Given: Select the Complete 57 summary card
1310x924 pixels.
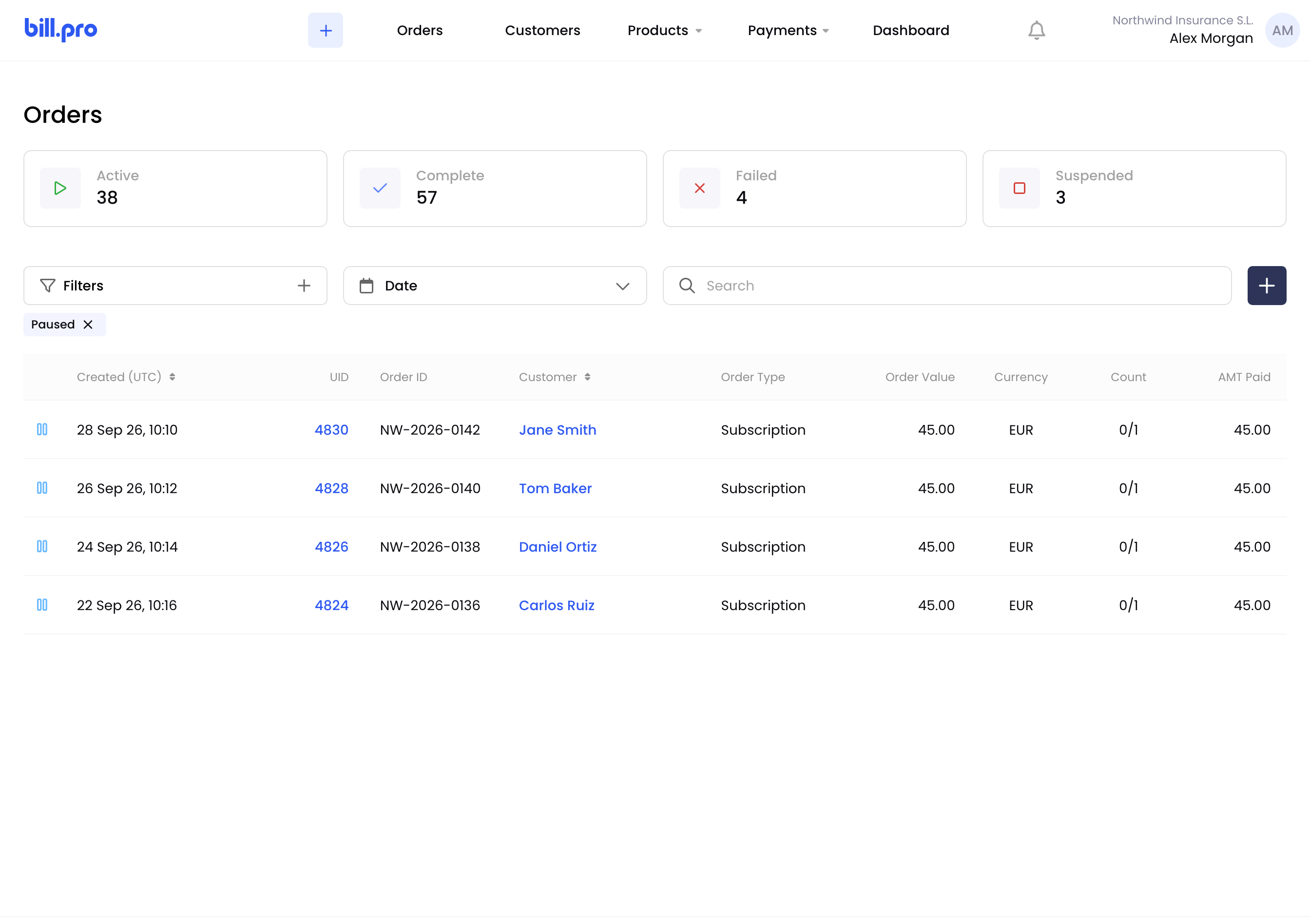Looking at the screenshot, I should tap(495, 188).
